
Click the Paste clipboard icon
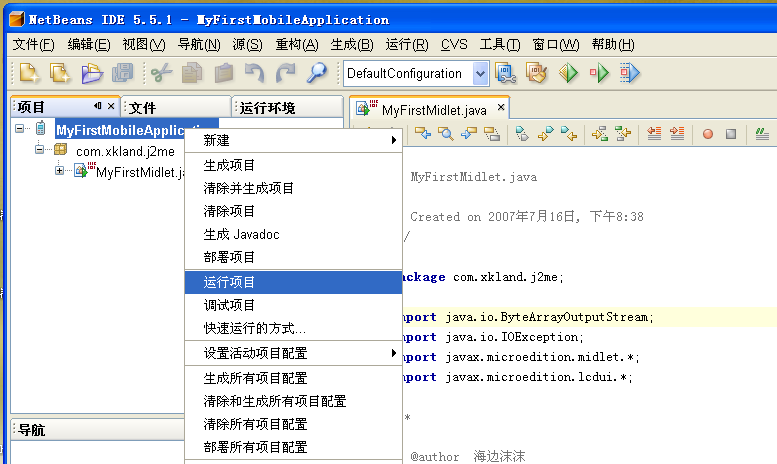point(224,73)
